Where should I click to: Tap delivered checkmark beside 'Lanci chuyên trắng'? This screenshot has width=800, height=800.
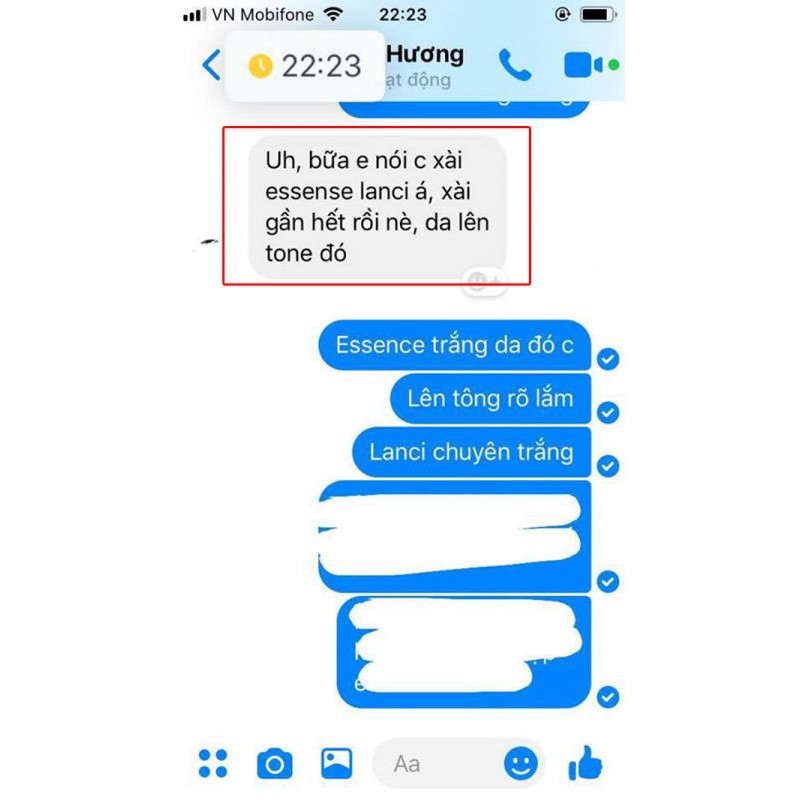[x=608, y=466]
